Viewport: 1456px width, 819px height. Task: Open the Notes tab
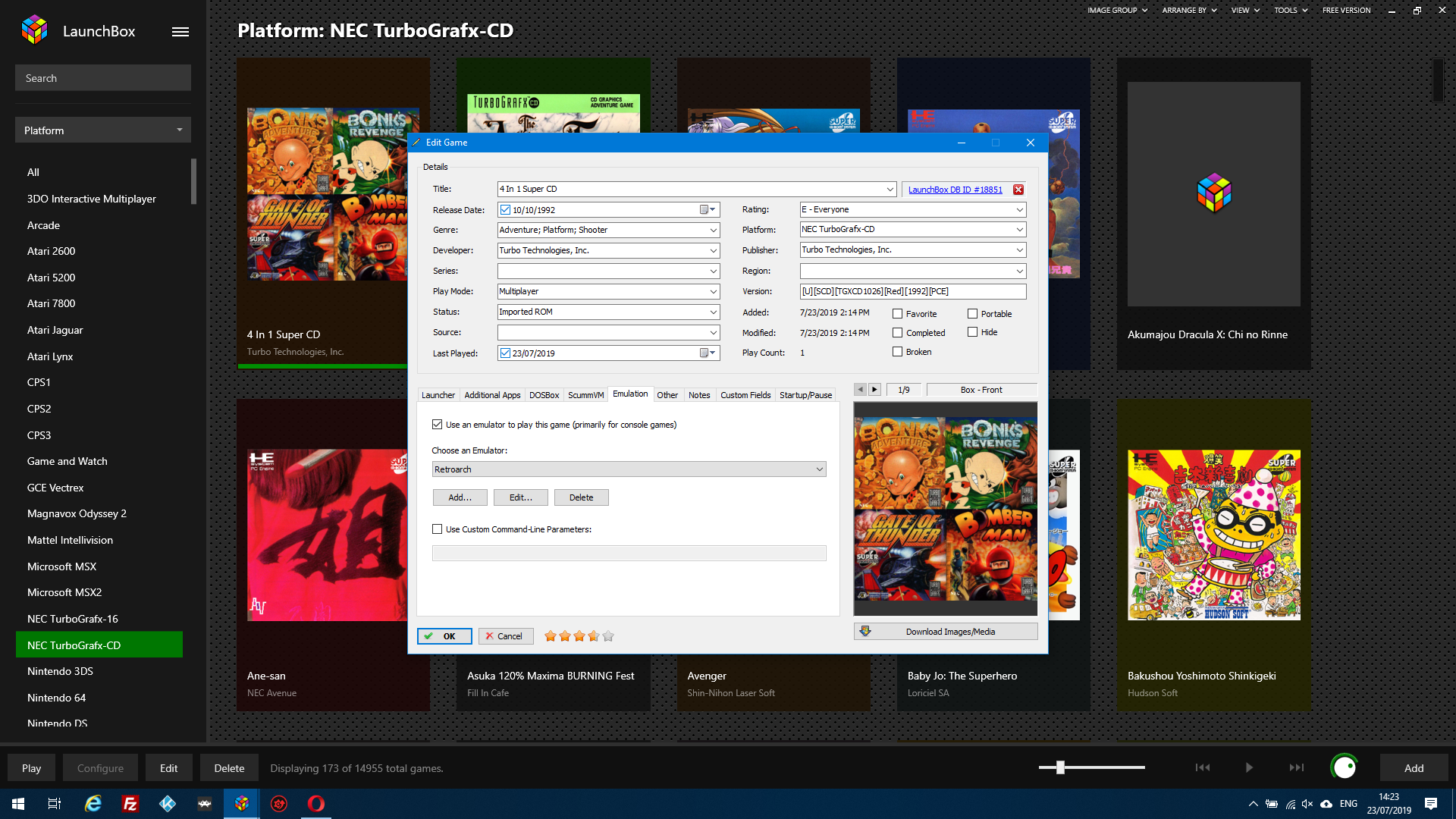pos(699,395)
